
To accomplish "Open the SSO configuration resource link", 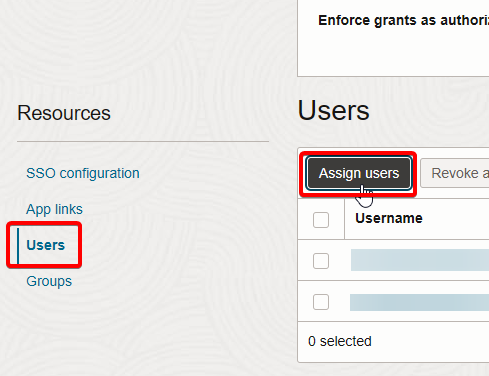I will click(83, 174).
